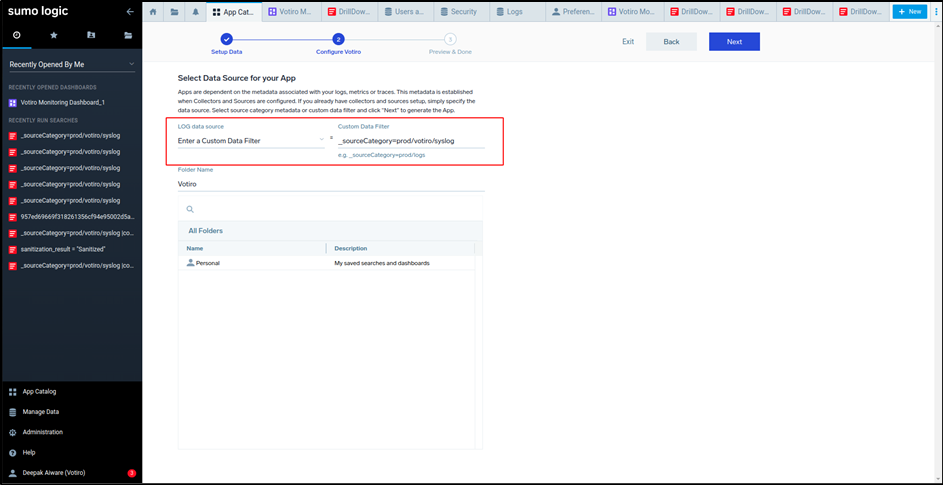Click the Configure Votiro step label
The image size is (943, 485).
(338, 52)
